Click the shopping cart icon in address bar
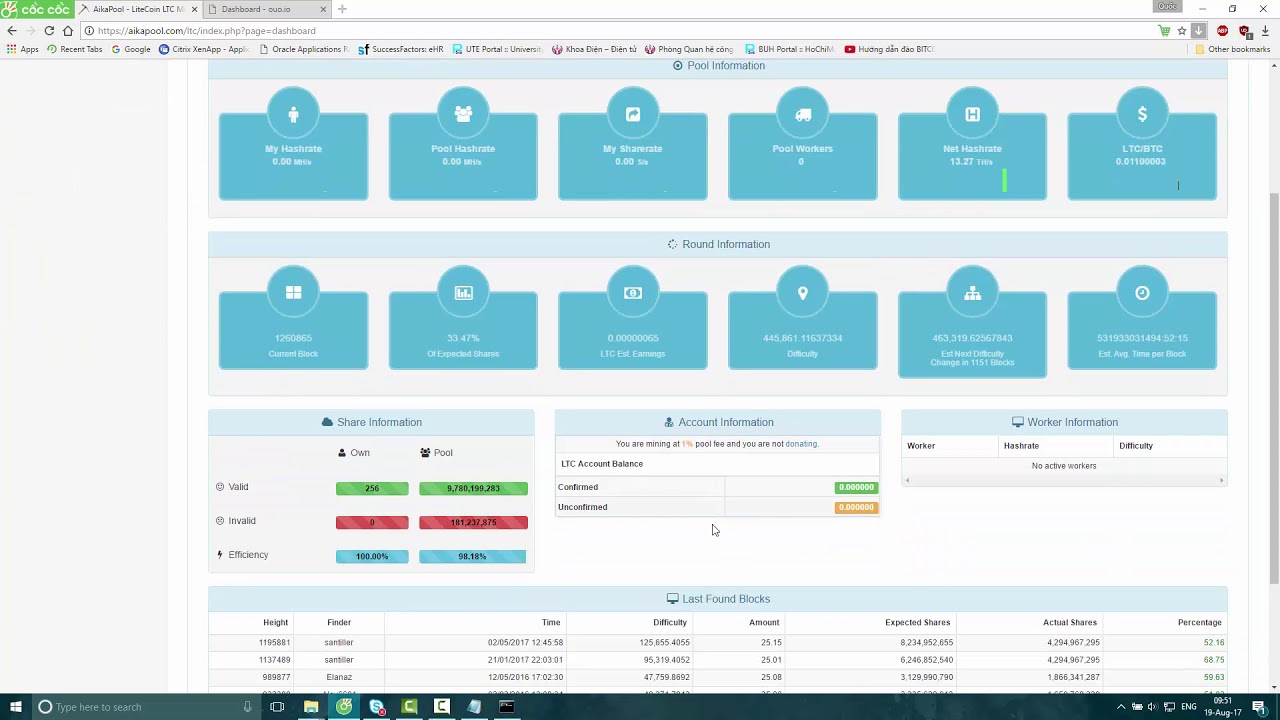 (1164, 31)
